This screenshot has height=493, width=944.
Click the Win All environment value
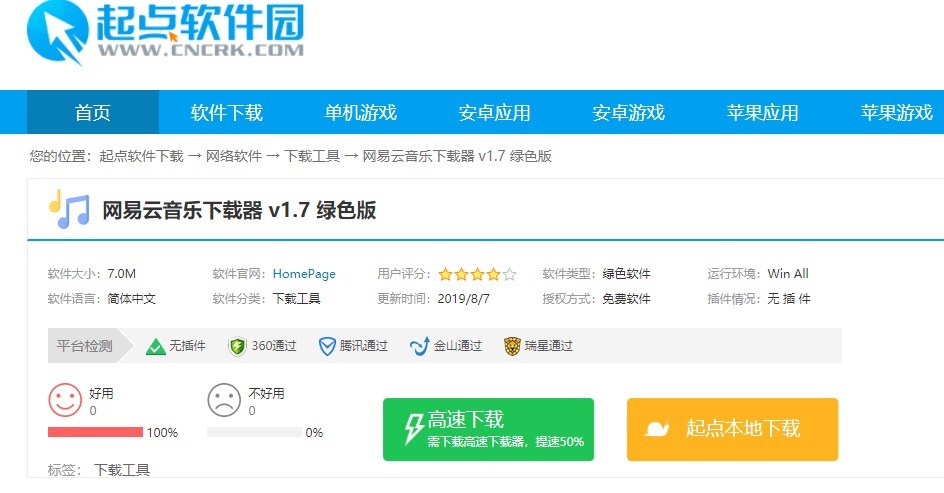pyautogui.click(x=788, y=274)
